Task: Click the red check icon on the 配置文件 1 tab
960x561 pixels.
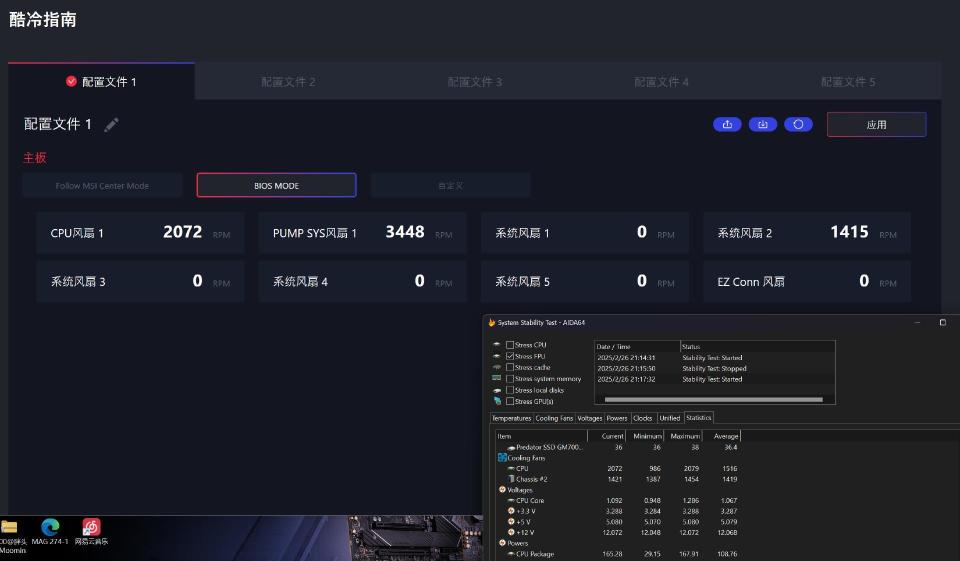Action: click(x=71, y=81)
